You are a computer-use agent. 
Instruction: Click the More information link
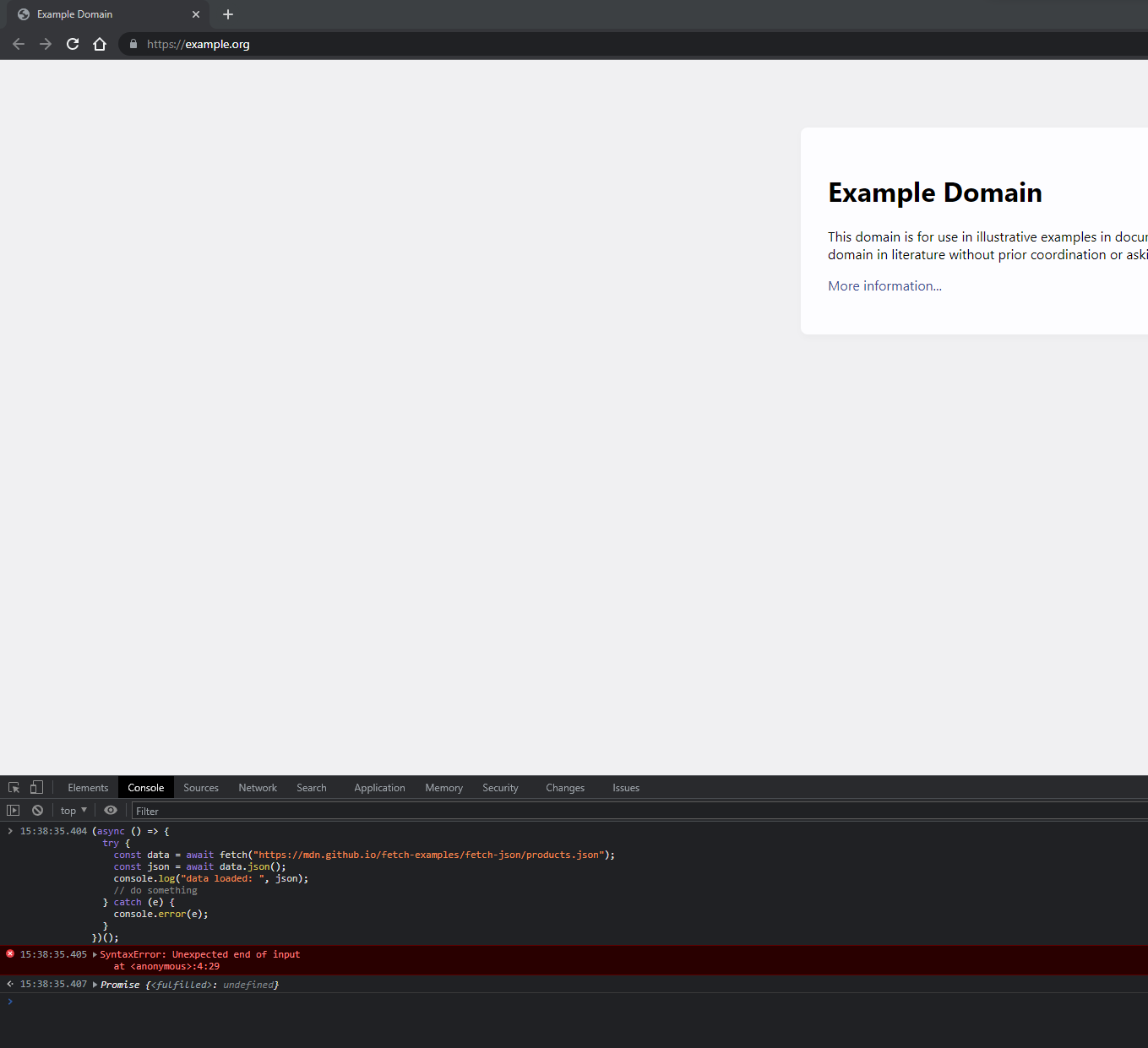coord(884,285)
